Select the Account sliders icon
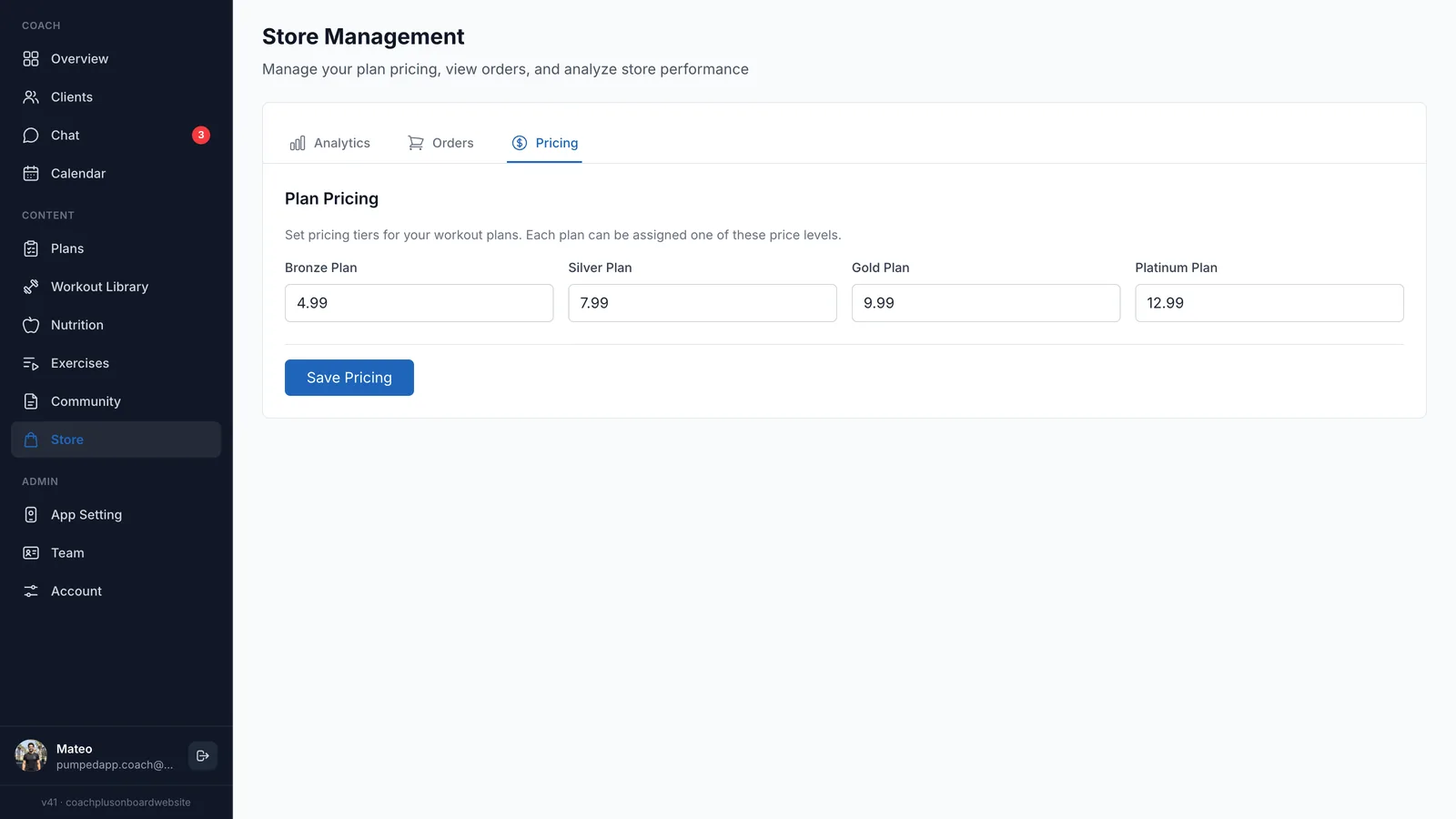This screenshot has height=819, width=1456. tap(31, 591)
